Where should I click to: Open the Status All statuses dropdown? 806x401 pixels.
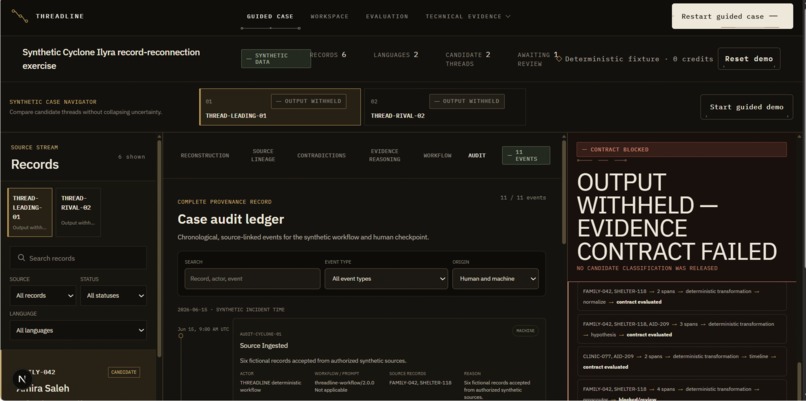click(x=113, y=296)
